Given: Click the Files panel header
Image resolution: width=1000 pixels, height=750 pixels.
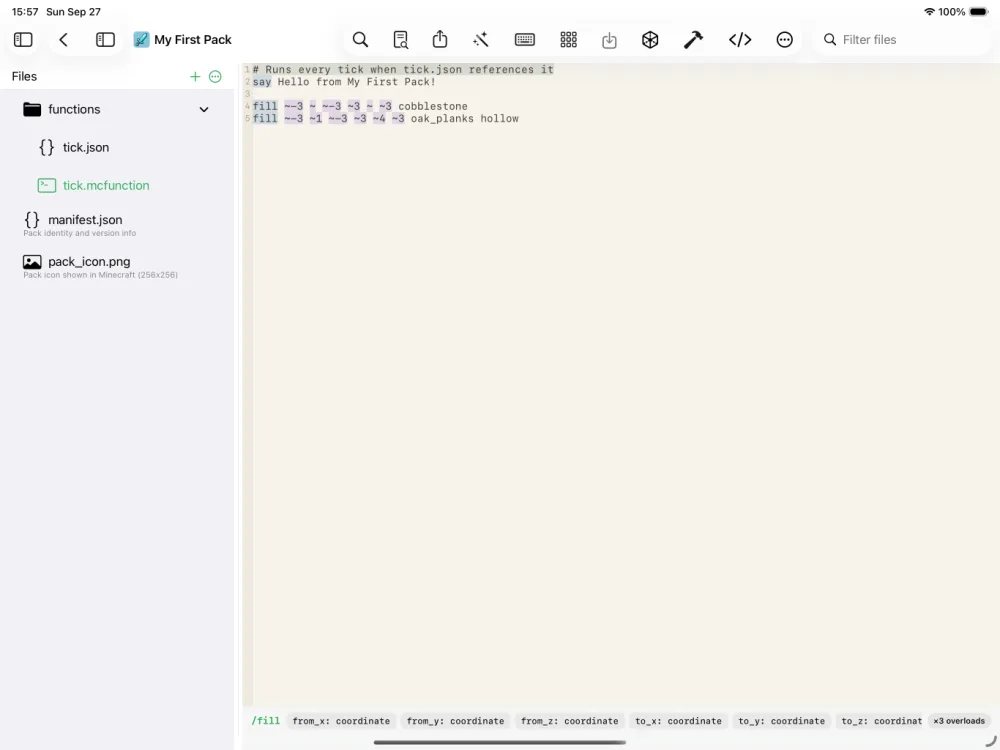Looking at the screenshot, I should coord(24,77).
